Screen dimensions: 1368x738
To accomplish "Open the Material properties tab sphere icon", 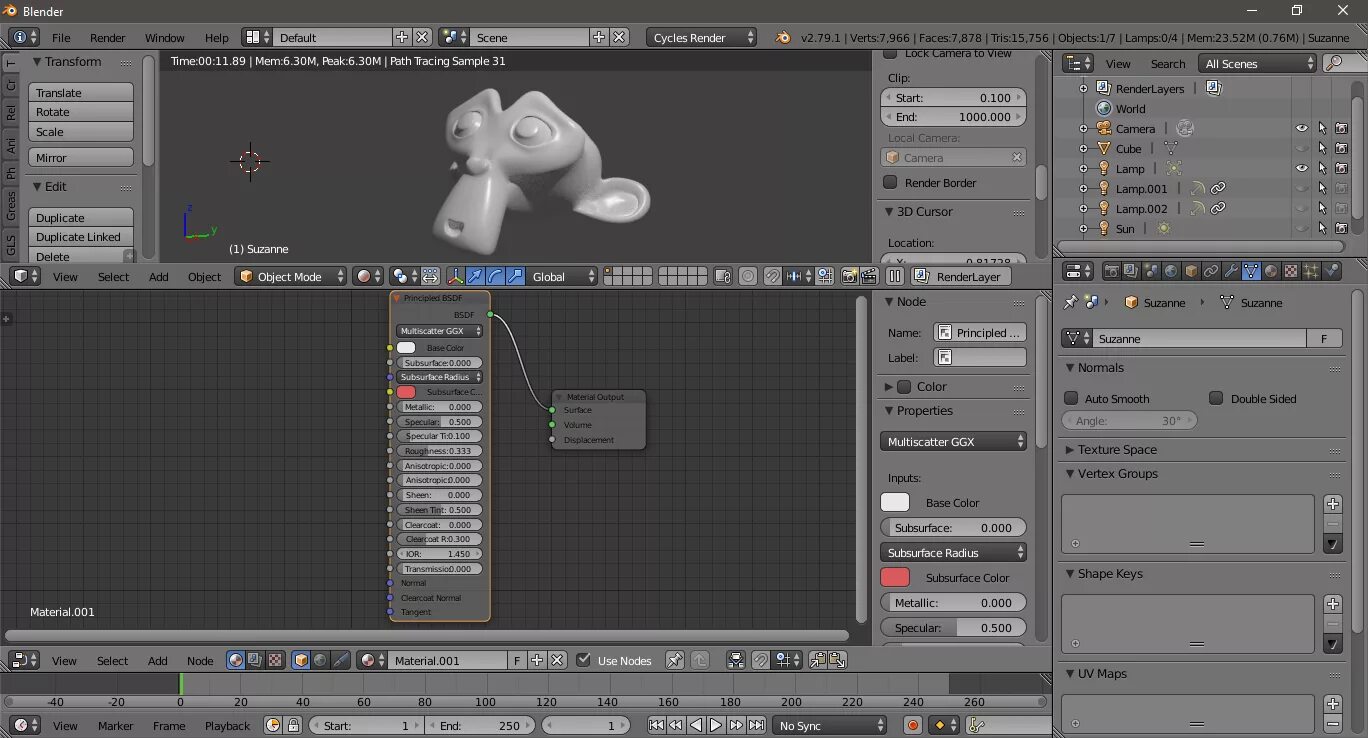I will [x=1271, y=271].
